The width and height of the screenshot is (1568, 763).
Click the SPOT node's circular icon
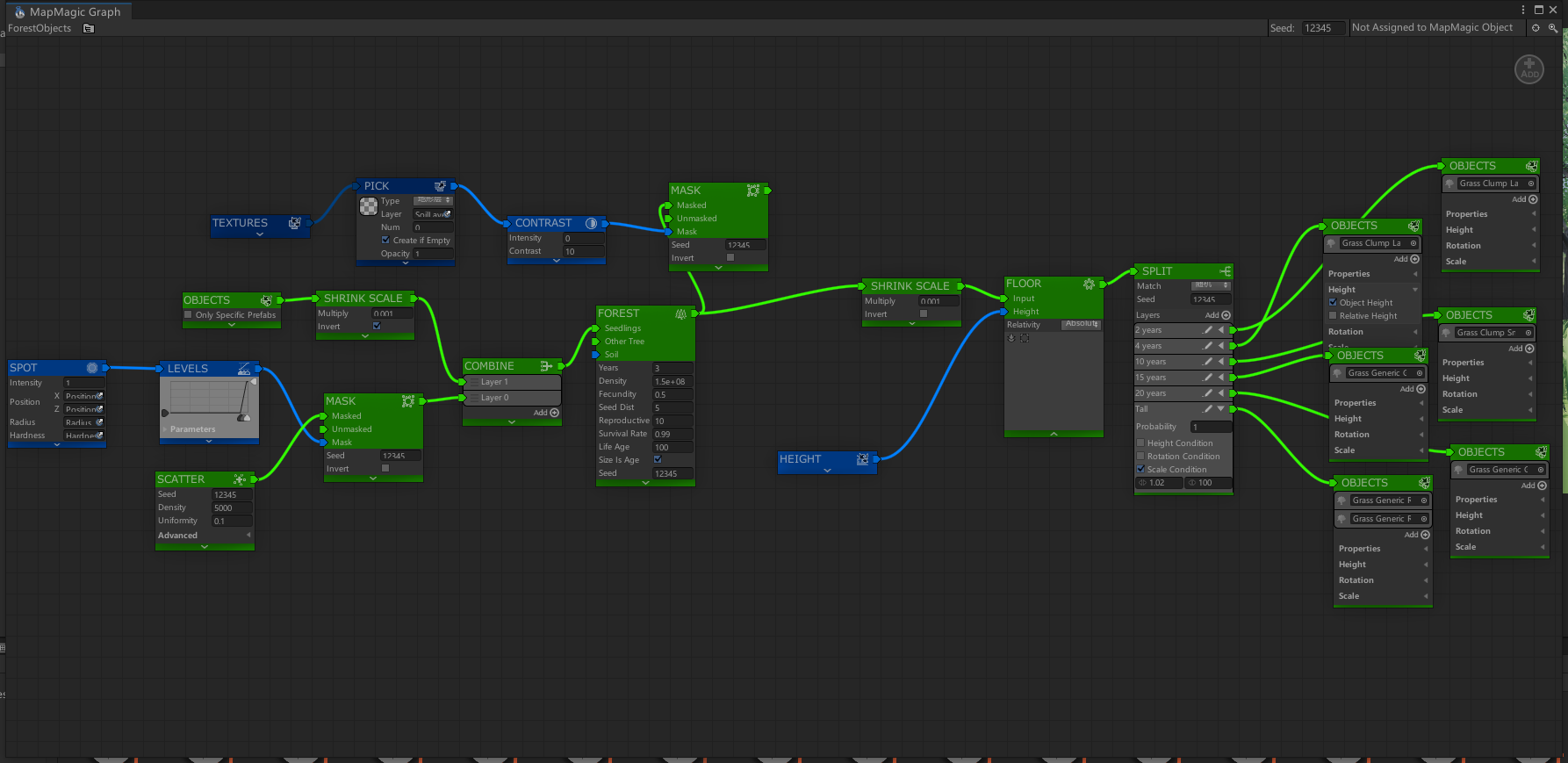point(92,368)
